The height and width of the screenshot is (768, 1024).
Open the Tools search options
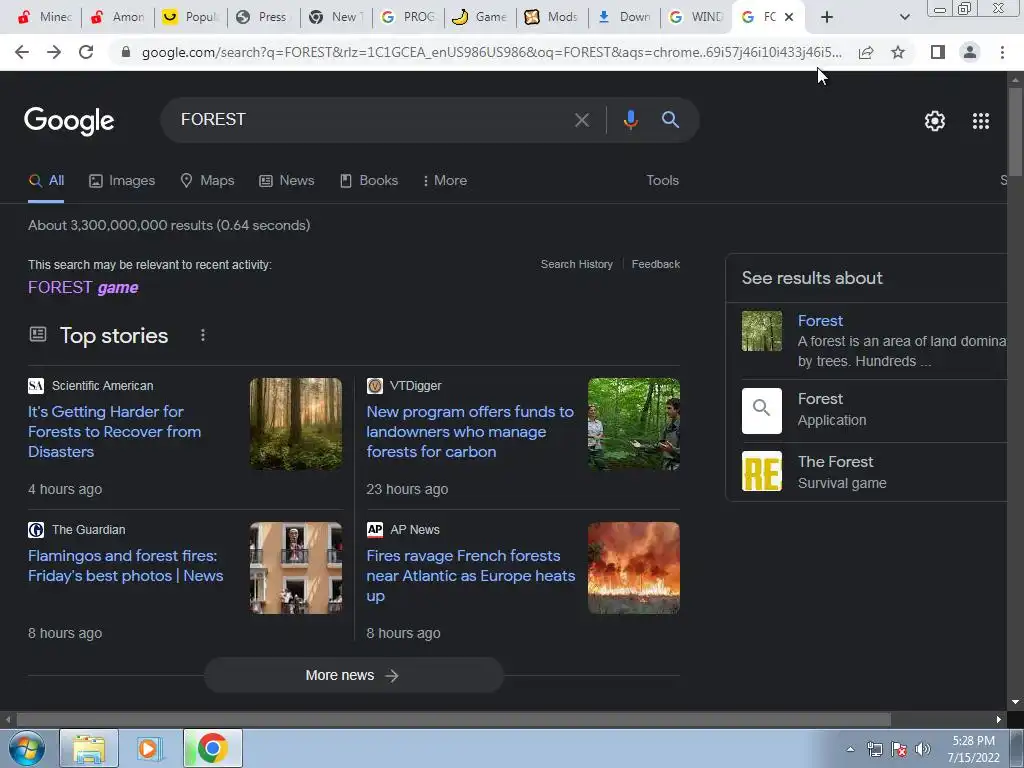coord(662,180)
